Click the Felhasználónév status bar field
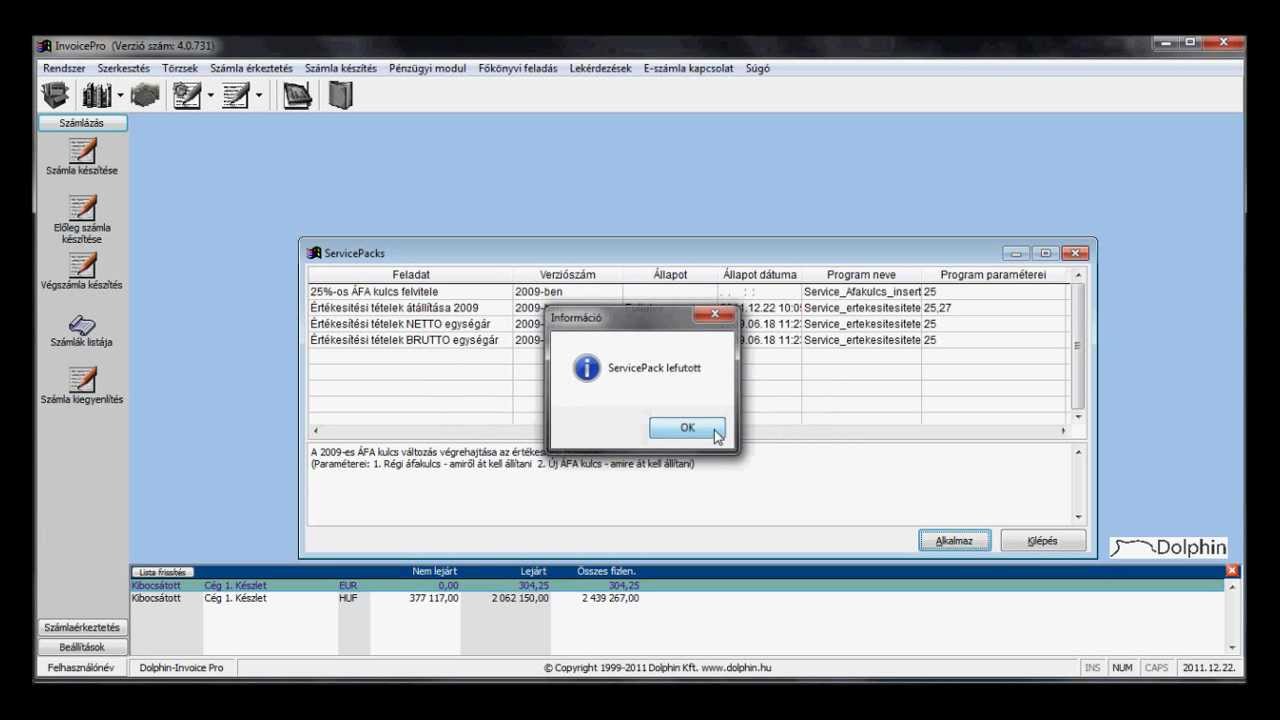 [x=81, y=667]
